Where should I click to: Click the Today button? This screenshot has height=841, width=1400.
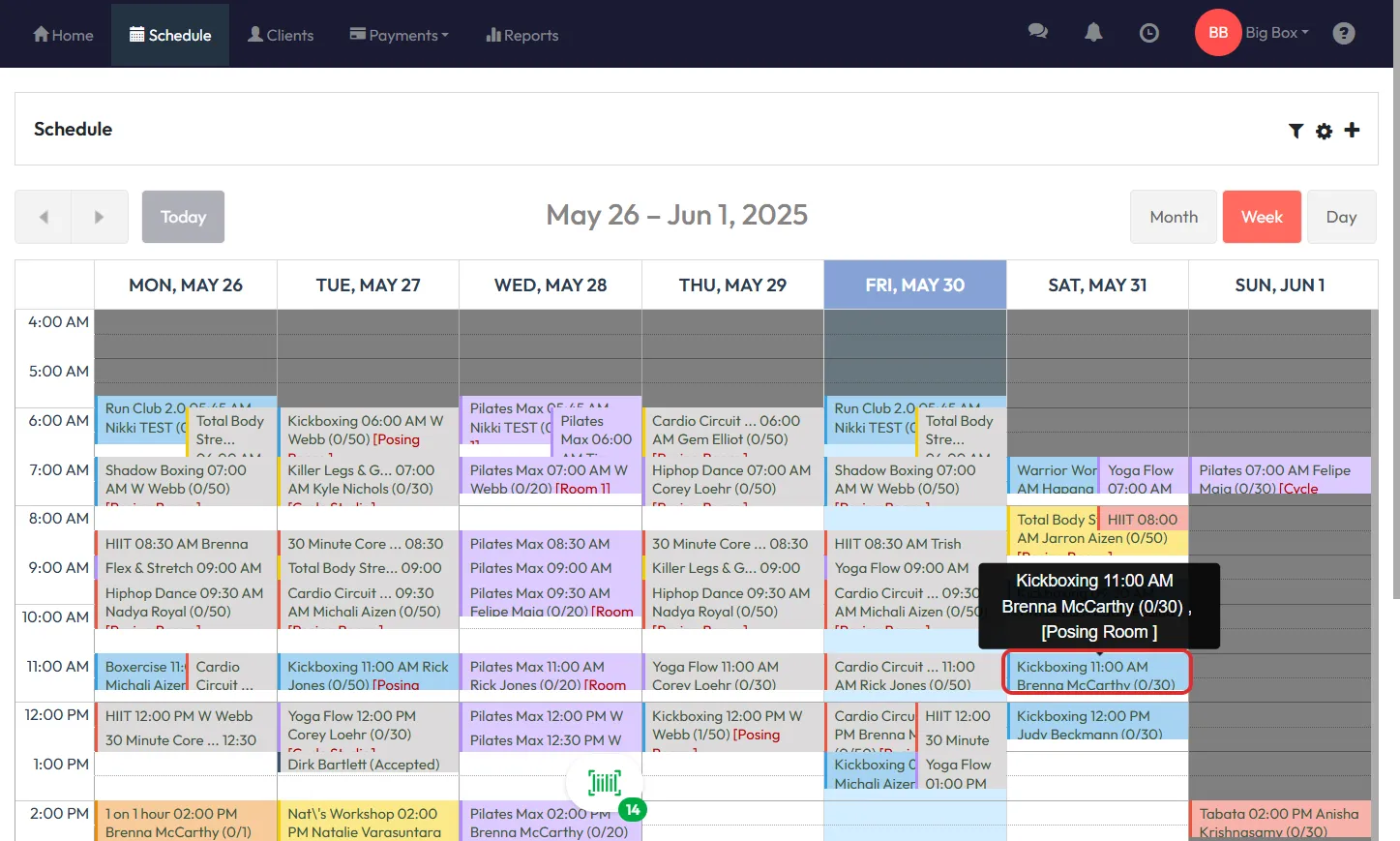pos(183,217)
